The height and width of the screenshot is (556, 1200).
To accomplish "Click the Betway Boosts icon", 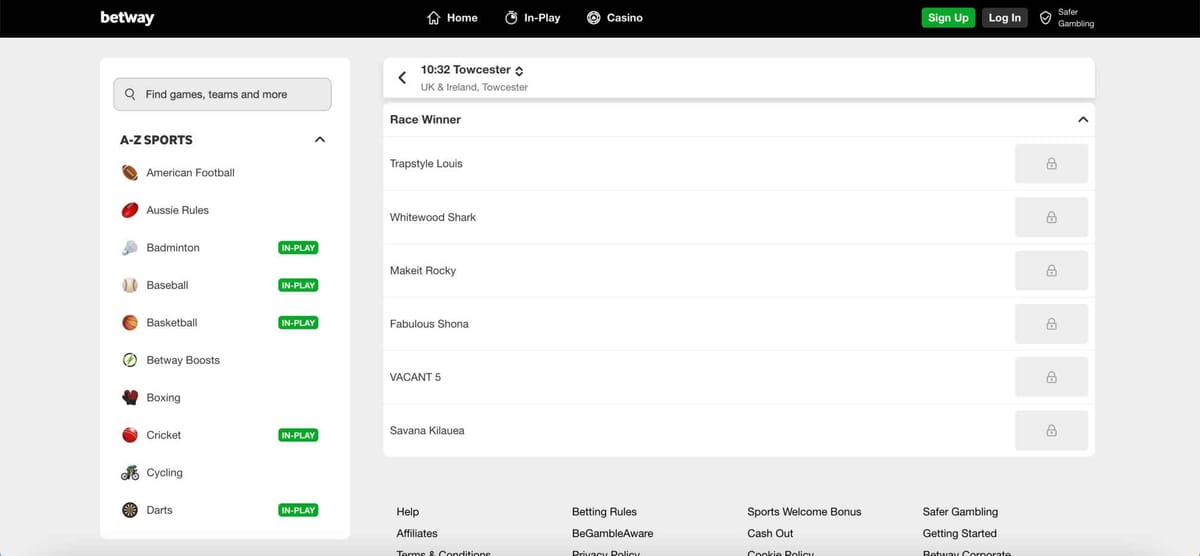I will tap(130, 360).
